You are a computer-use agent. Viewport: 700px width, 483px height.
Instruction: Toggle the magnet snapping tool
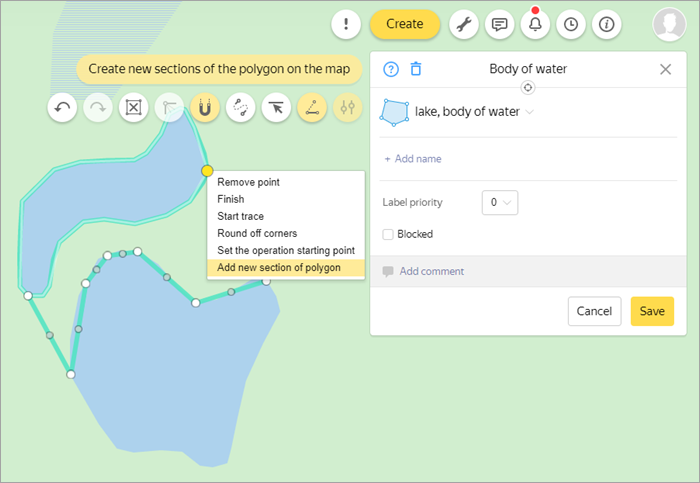(204, 108)
